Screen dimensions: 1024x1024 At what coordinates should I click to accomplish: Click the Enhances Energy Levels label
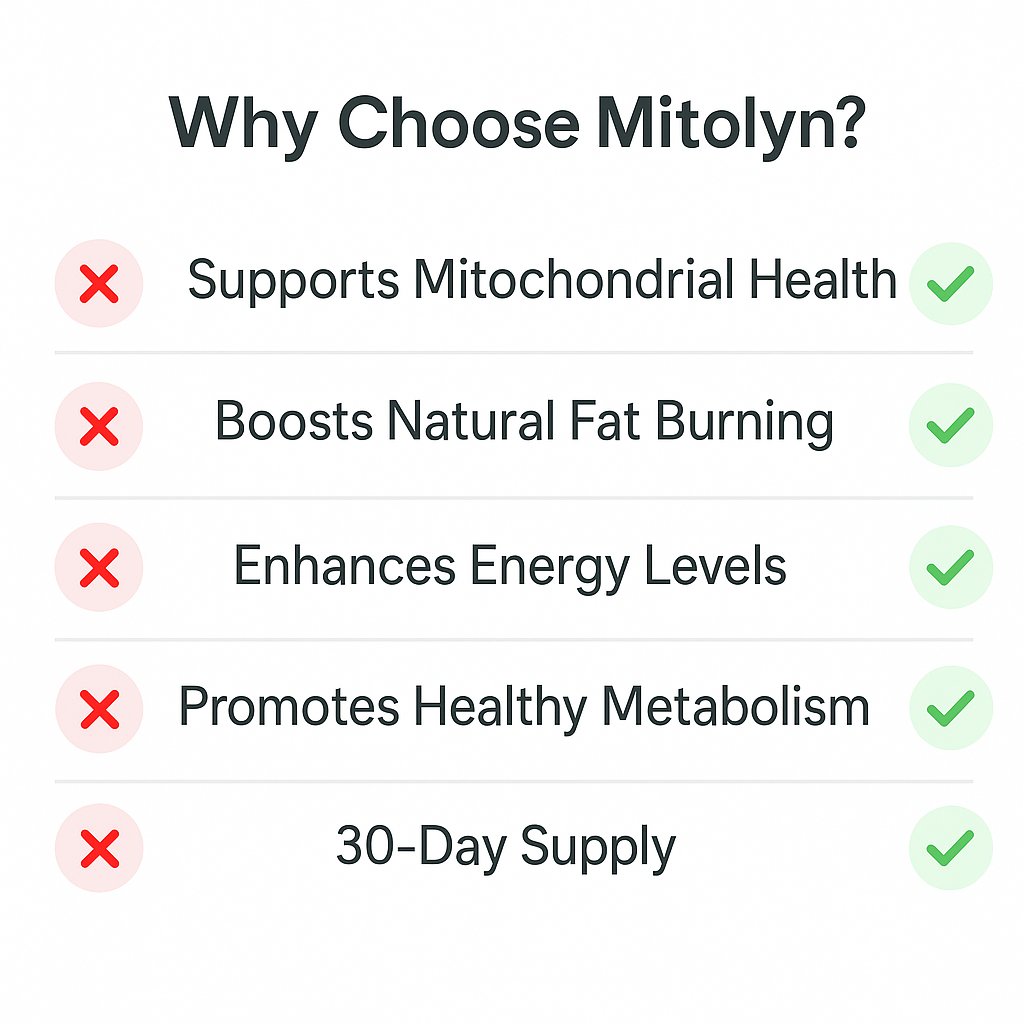[x=510, y=567]
